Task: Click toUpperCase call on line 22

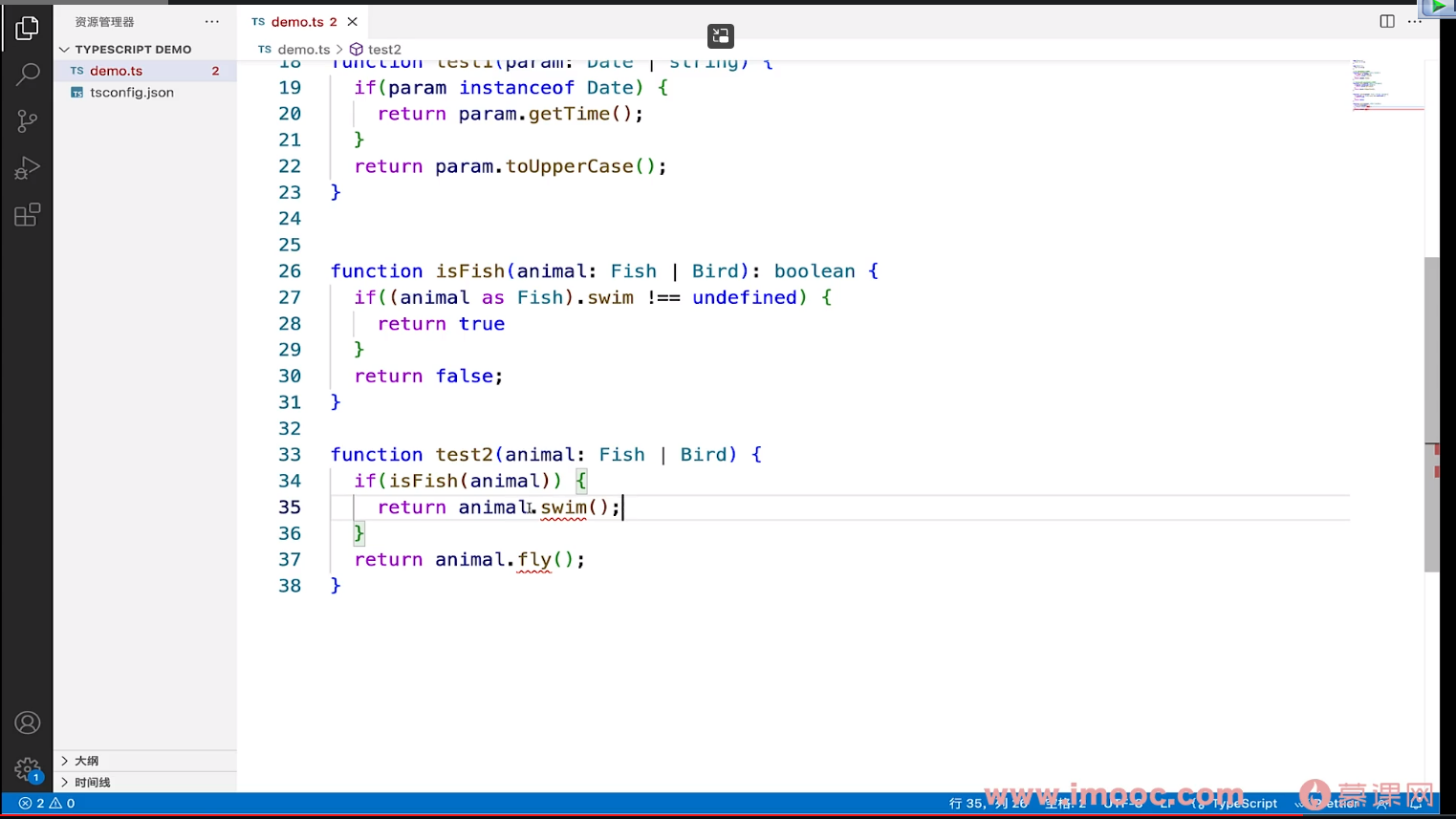Action: click(570, 166)
